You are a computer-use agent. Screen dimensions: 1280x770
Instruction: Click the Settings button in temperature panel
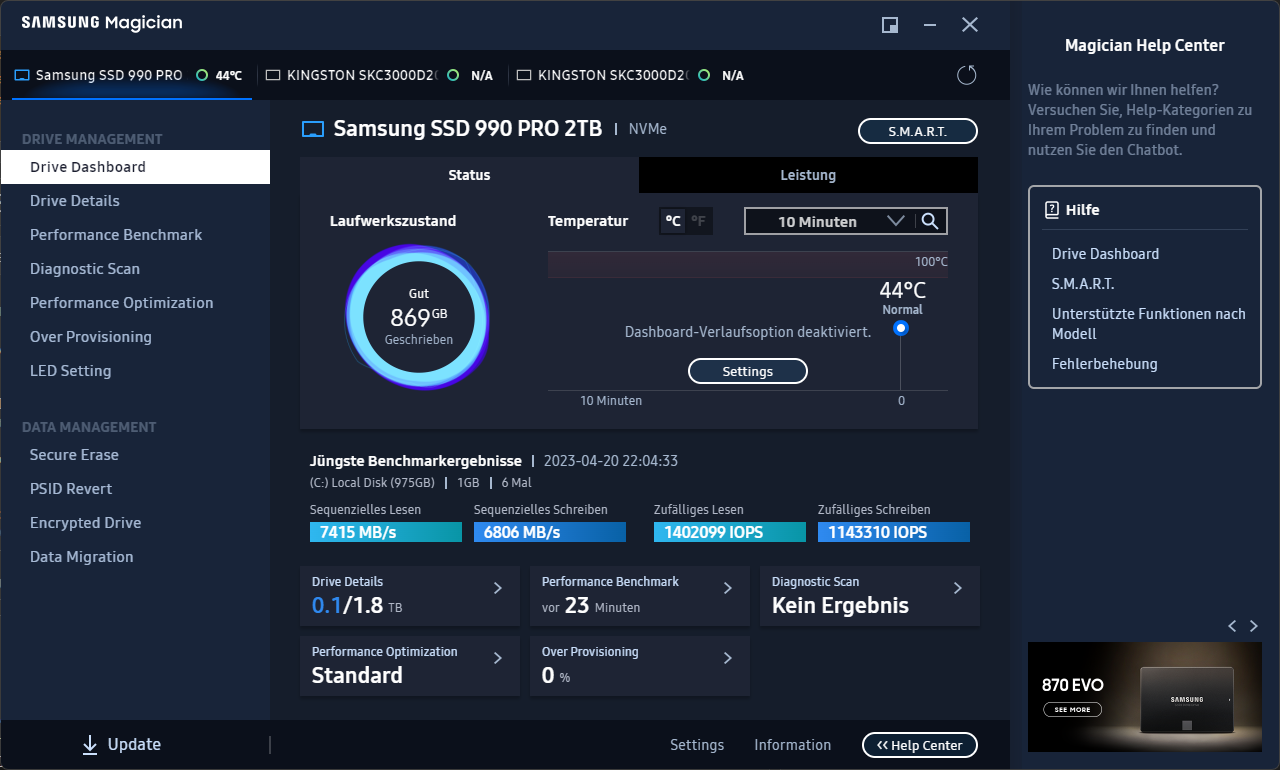[748, 371]
